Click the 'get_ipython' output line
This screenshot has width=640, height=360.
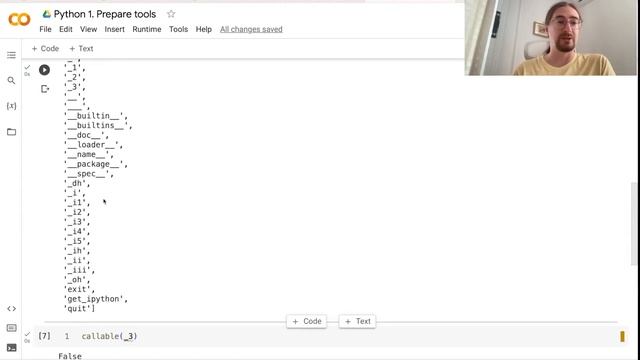pyautogui.click(x=96, y=299)
